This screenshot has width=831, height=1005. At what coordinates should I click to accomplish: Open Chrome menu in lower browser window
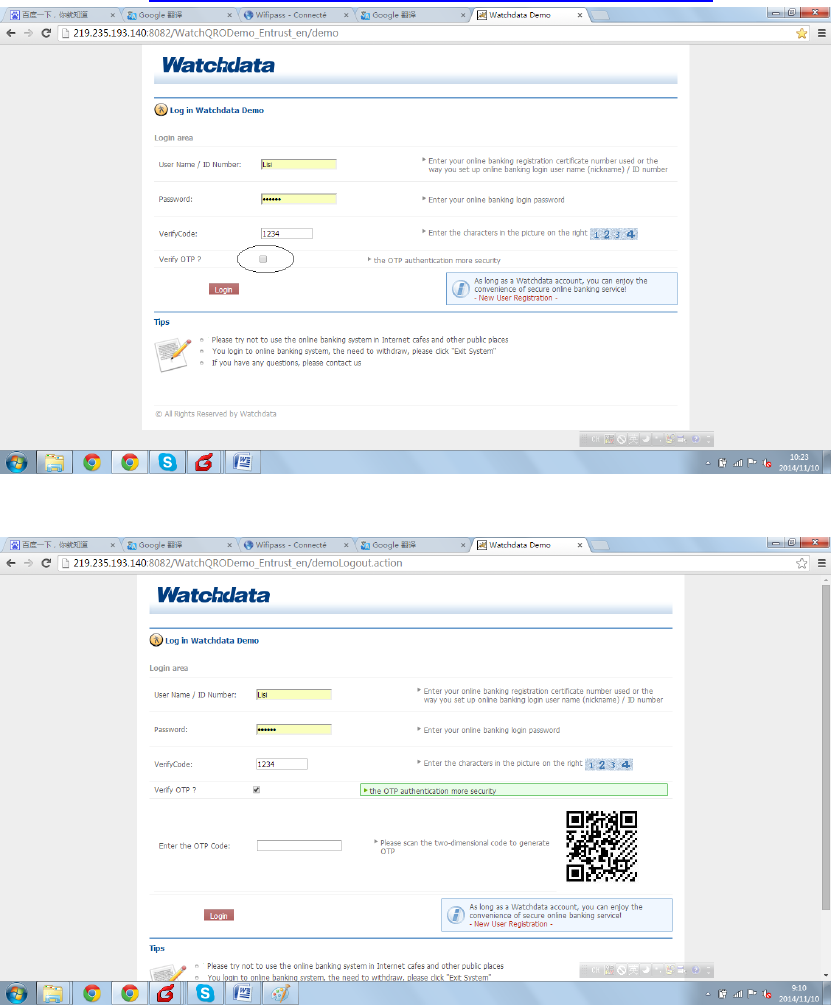click(x=821, y=563)
